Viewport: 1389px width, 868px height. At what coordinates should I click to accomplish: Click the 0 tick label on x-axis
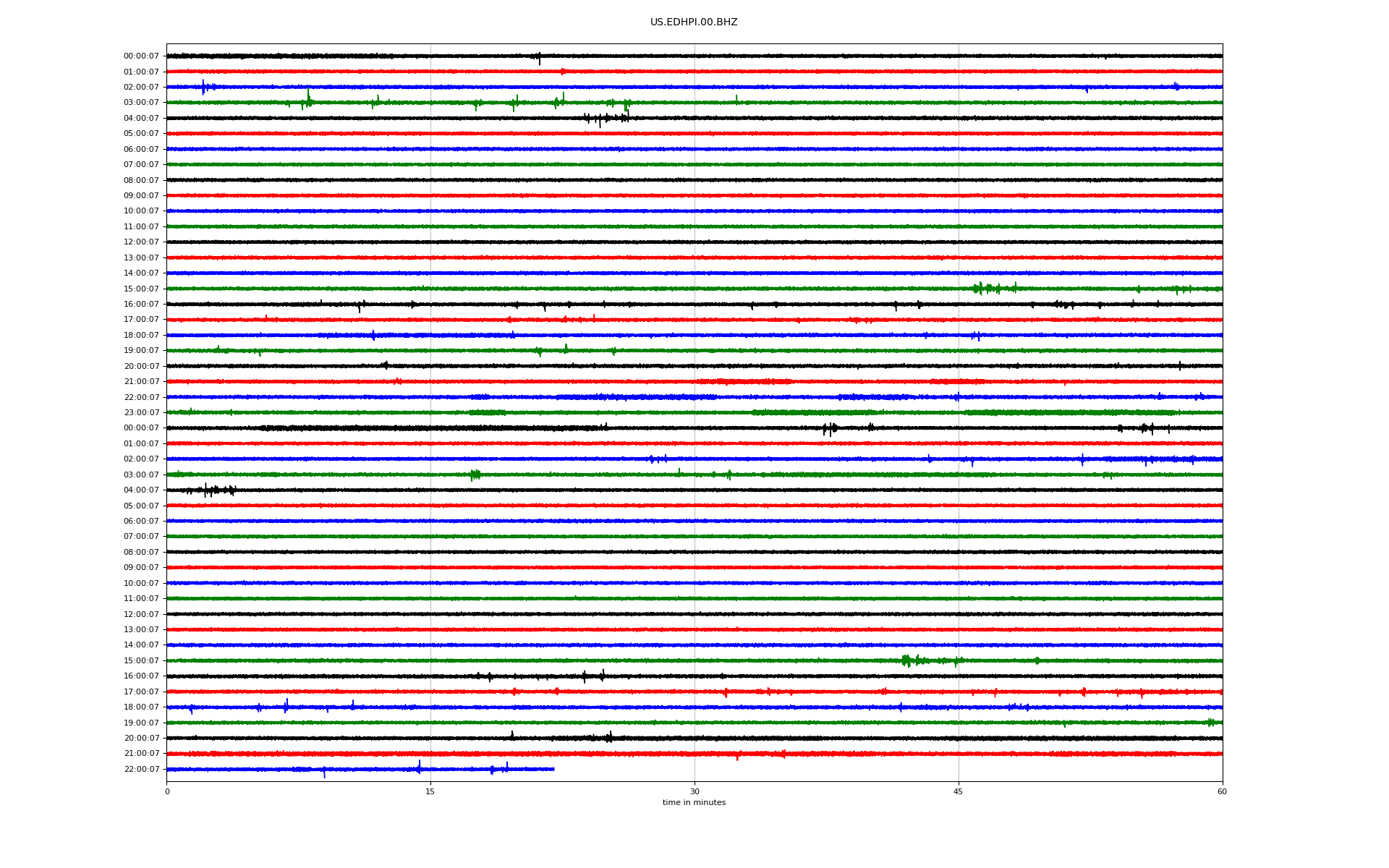167,791
